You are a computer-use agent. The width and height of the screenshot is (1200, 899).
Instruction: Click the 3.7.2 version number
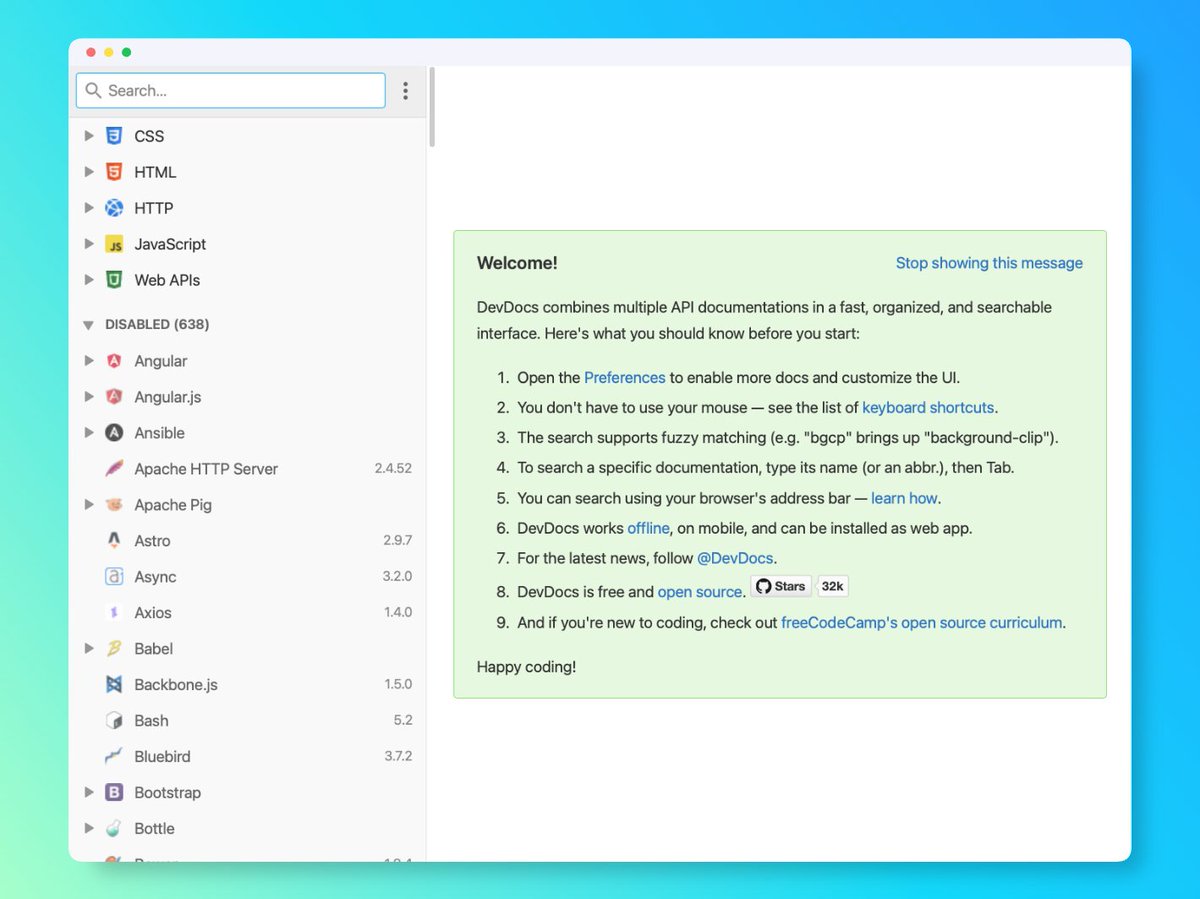pos(398,756)
